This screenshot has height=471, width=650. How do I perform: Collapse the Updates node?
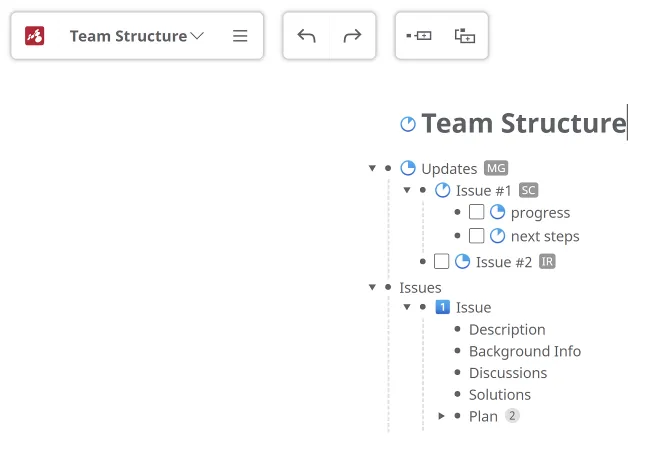pos(373,168)
